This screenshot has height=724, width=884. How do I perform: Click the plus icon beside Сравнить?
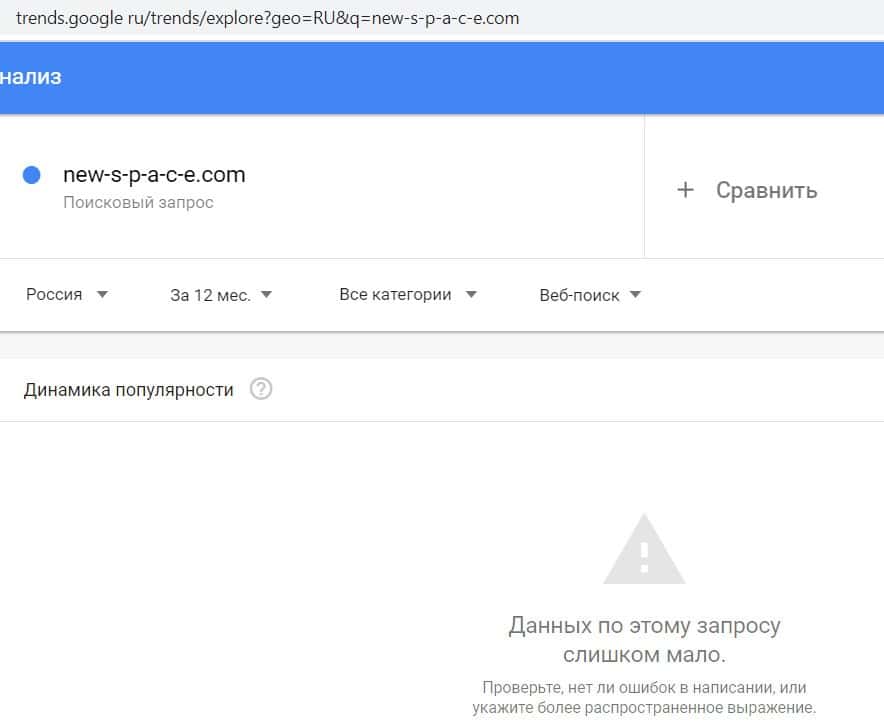(685, 190)
